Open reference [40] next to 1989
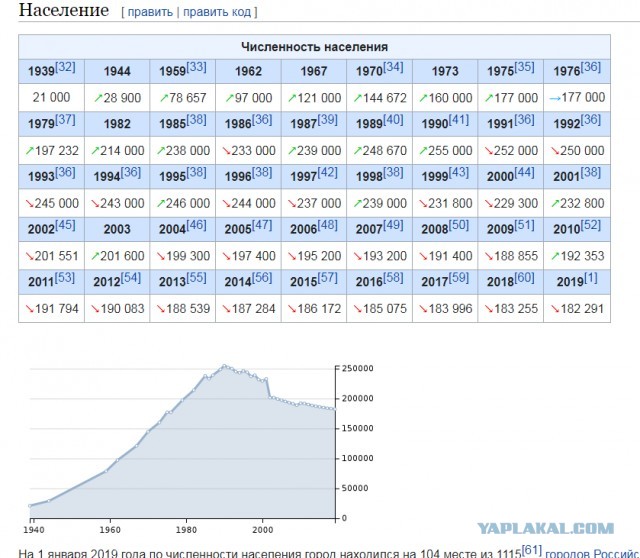 [x=393, y=120]
